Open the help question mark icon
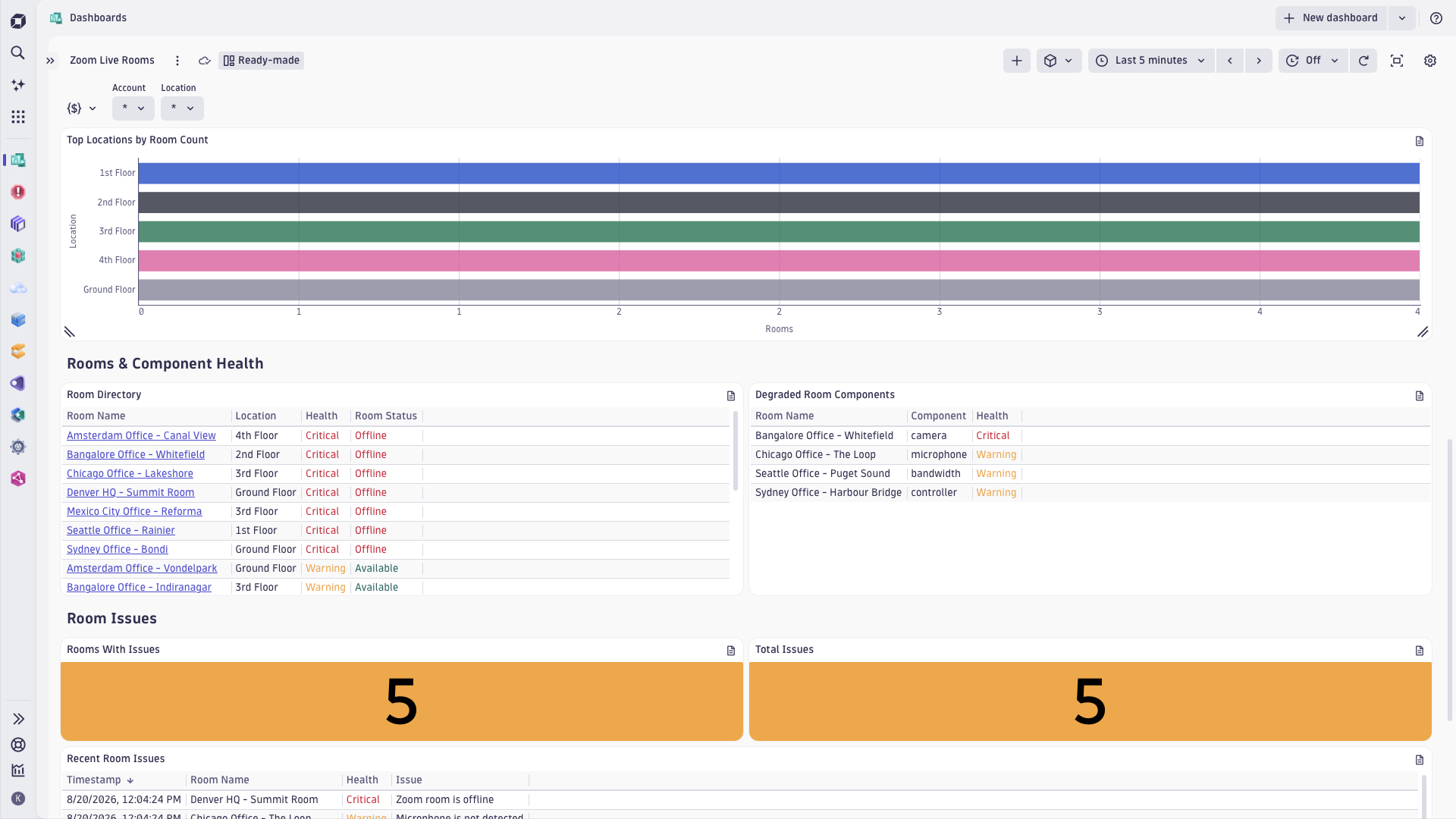Viewport: 1456px width, 819px height. pos(1436,18)
